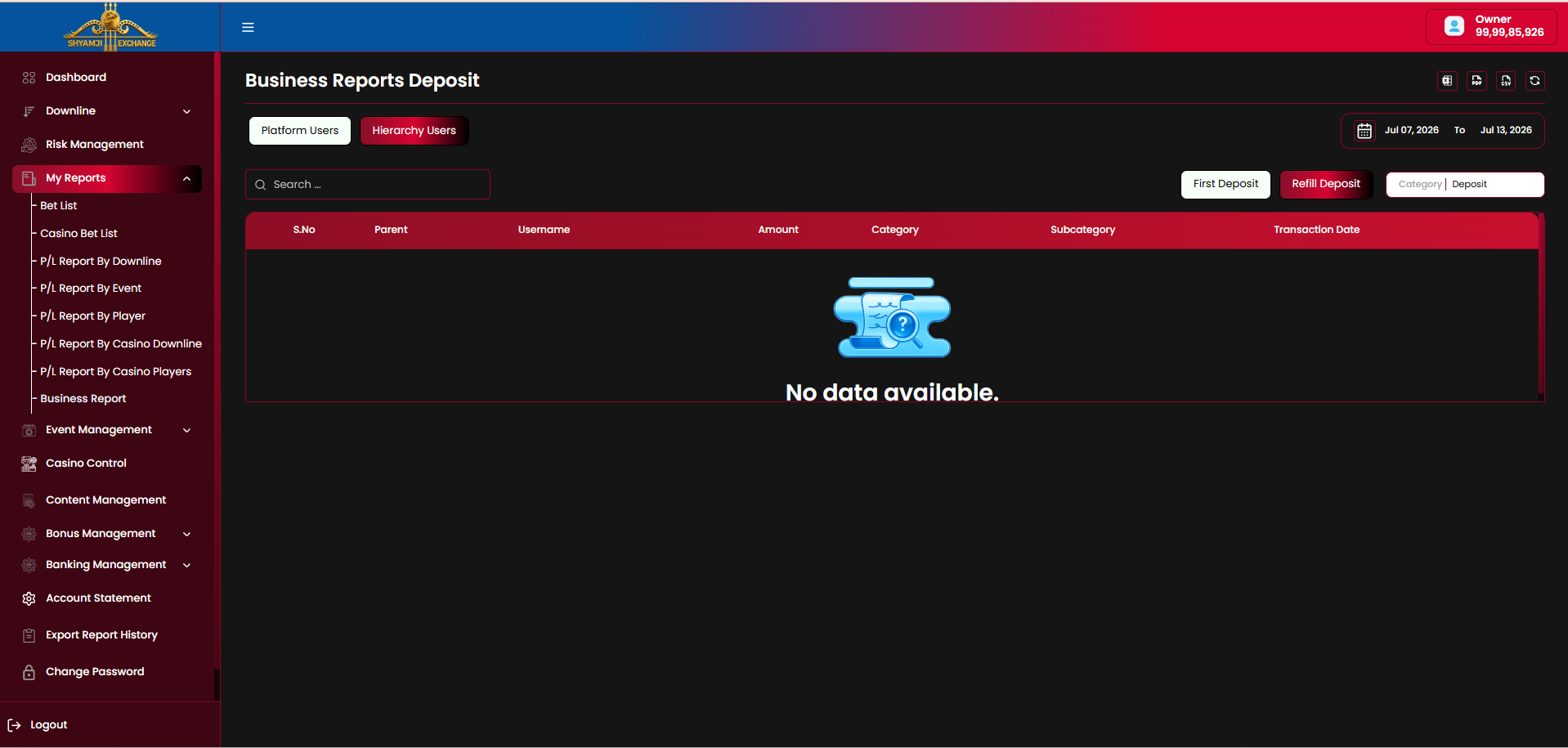Click the Owner profile avatar icon
Image resolution: width=1568 pixels, height=748 pixels.
pyautogui.click(x=1454, y=26)
